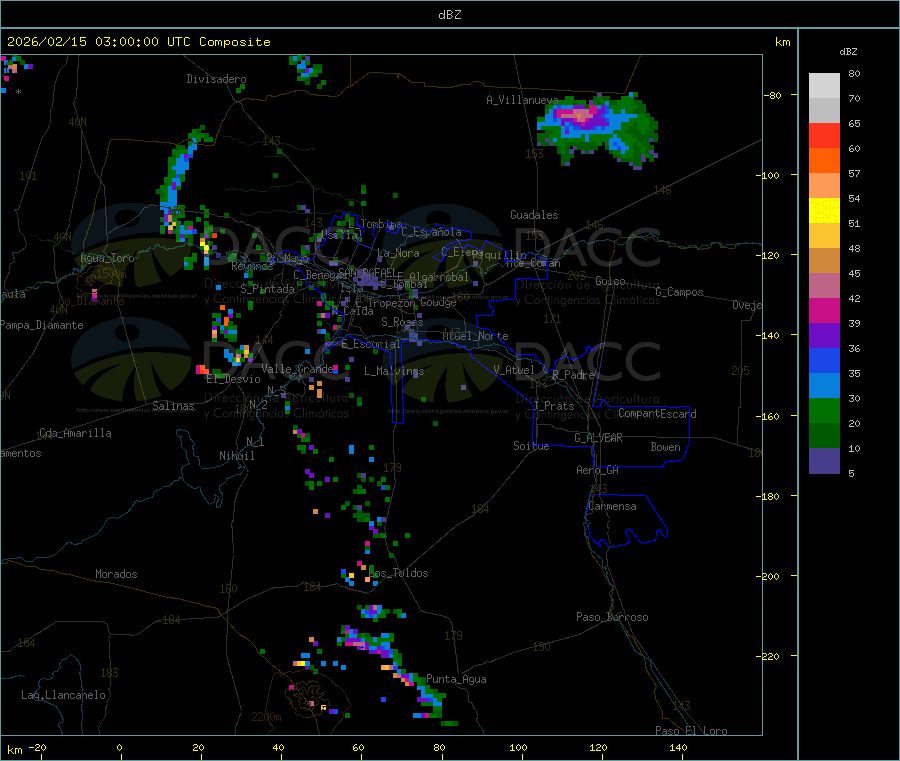
Task: Click the Bowen location label
Action: (x=665, y=447)
